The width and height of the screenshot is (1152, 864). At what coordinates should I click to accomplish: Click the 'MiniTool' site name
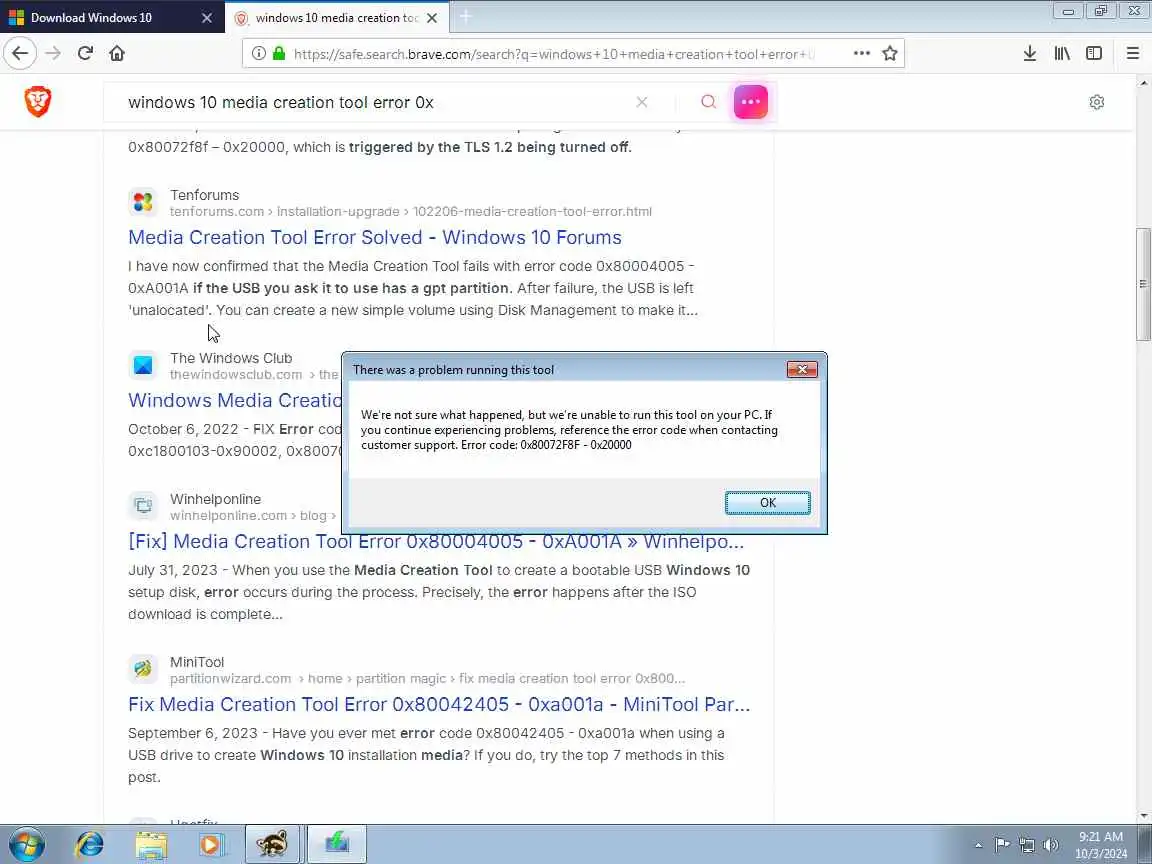pos(197,662)
